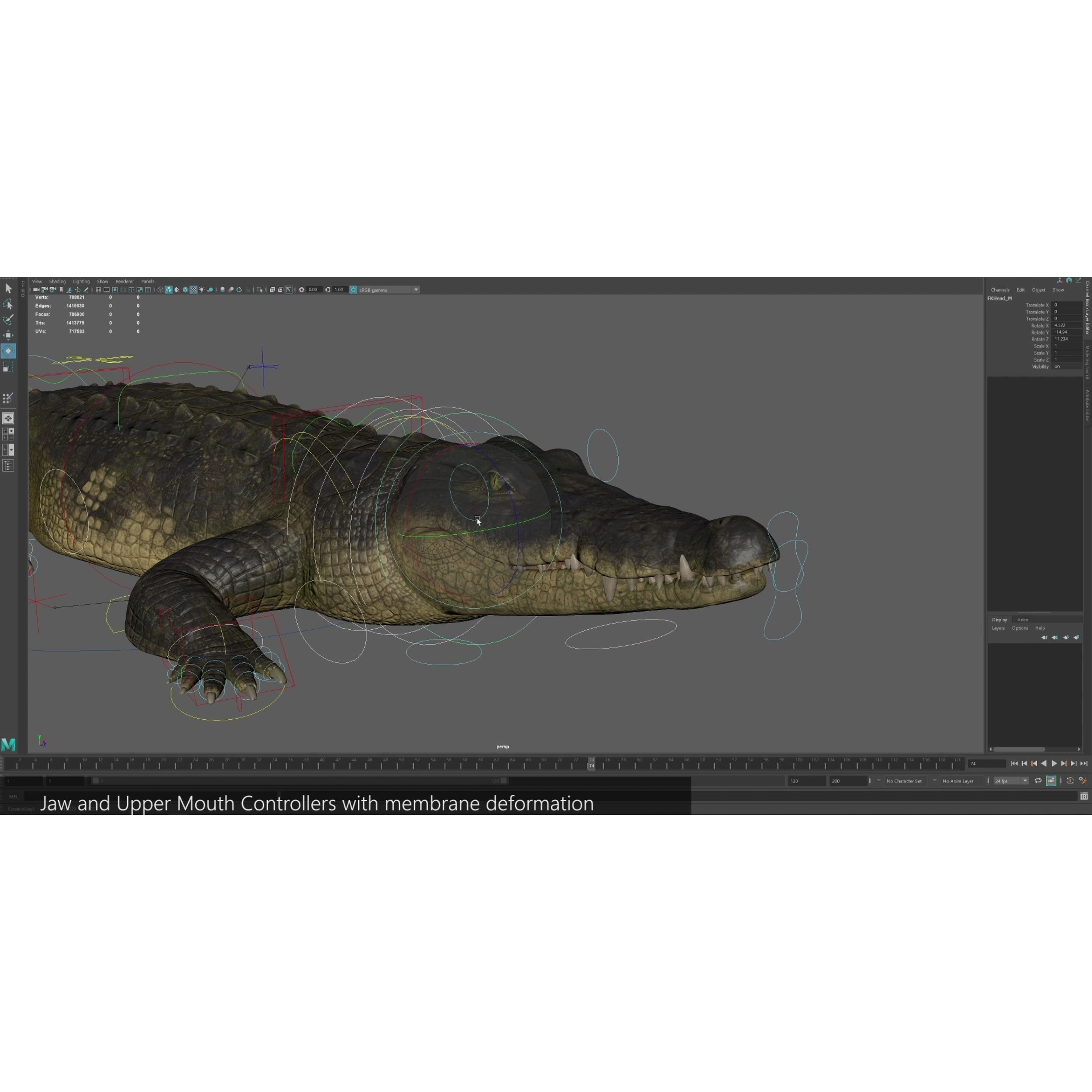This screenshot has width=1092, height=1092.
Task: Open the No Anim Layer dropdown arrow
Action: click(934, 781)
